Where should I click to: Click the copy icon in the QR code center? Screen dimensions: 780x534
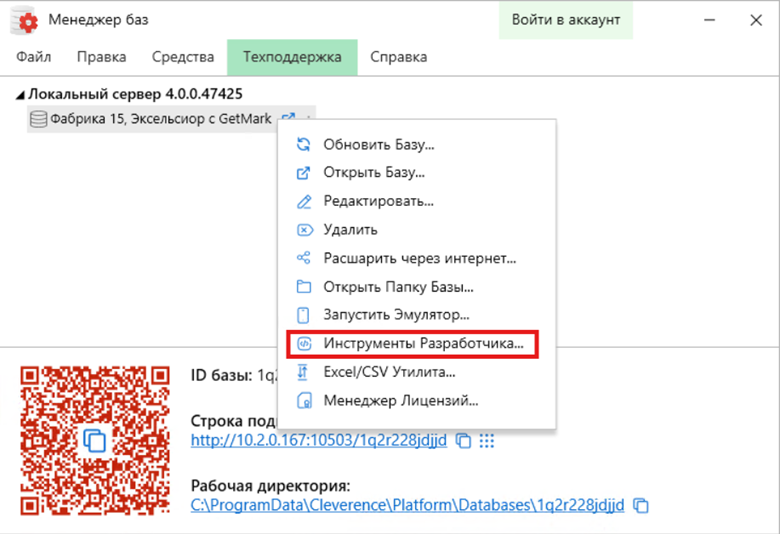tap(95, 440)
